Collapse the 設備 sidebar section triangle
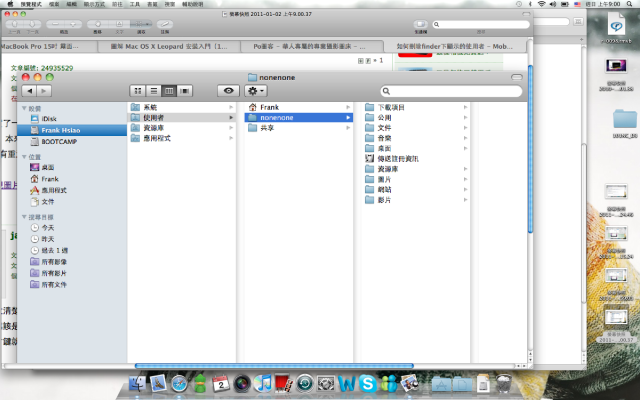Viewport: 640px width, 400px height. click(x=24, y=108)
